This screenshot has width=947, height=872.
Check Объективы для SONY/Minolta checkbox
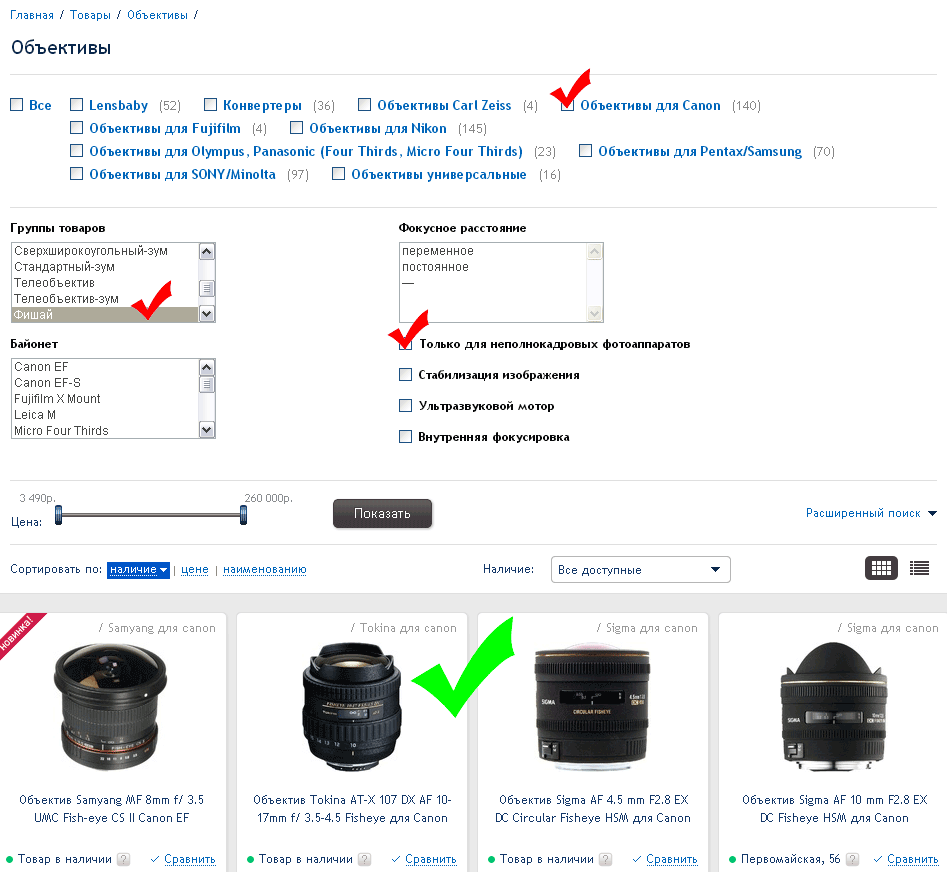pos(76,174)
